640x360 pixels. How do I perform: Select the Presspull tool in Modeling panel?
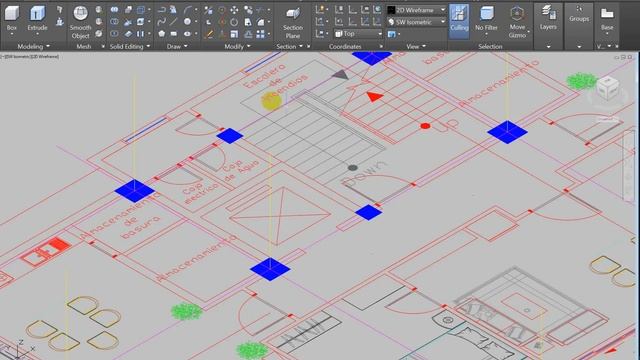point(60,22)
